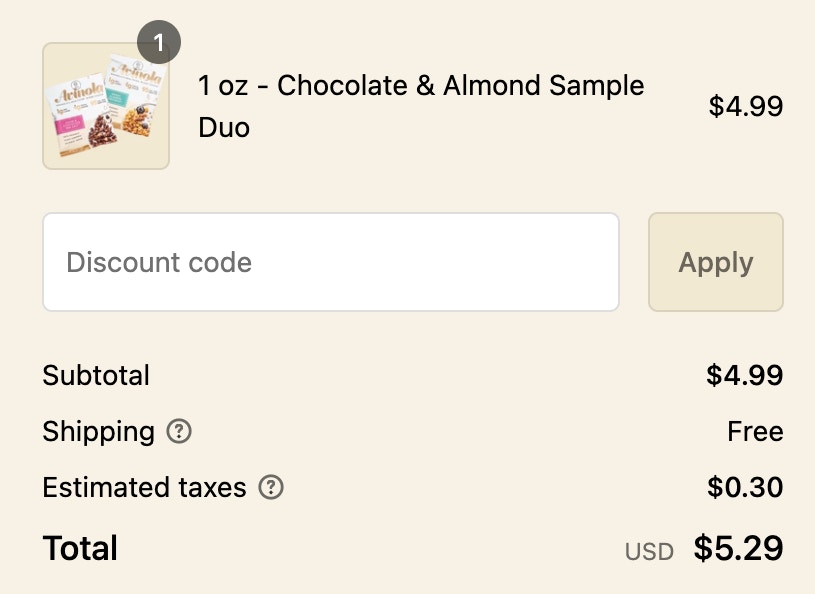Image resolution: width=815 pixels, height=594 pixels.
Task: Click the Shipping help question-mark icon
Action: tap(179, 431)
